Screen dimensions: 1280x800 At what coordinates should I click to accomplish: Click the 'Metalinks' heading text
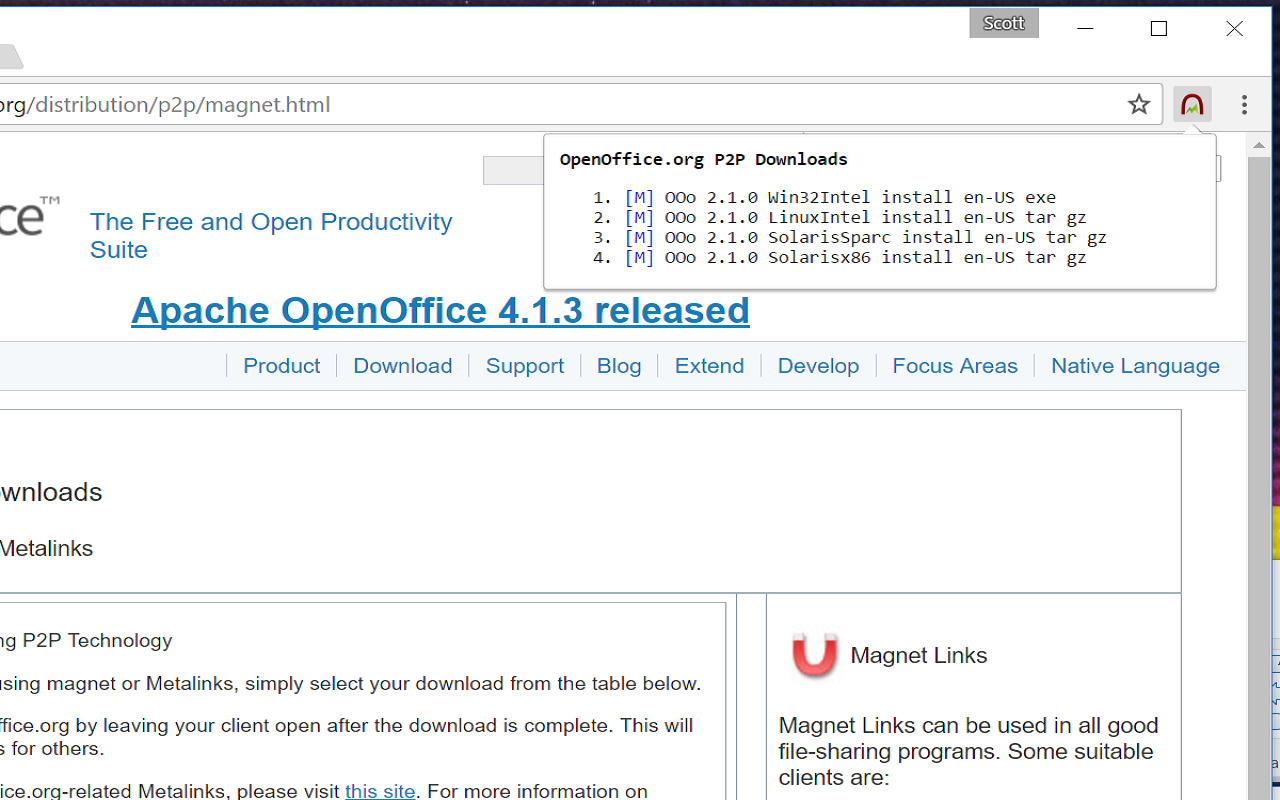click(46, 548)
